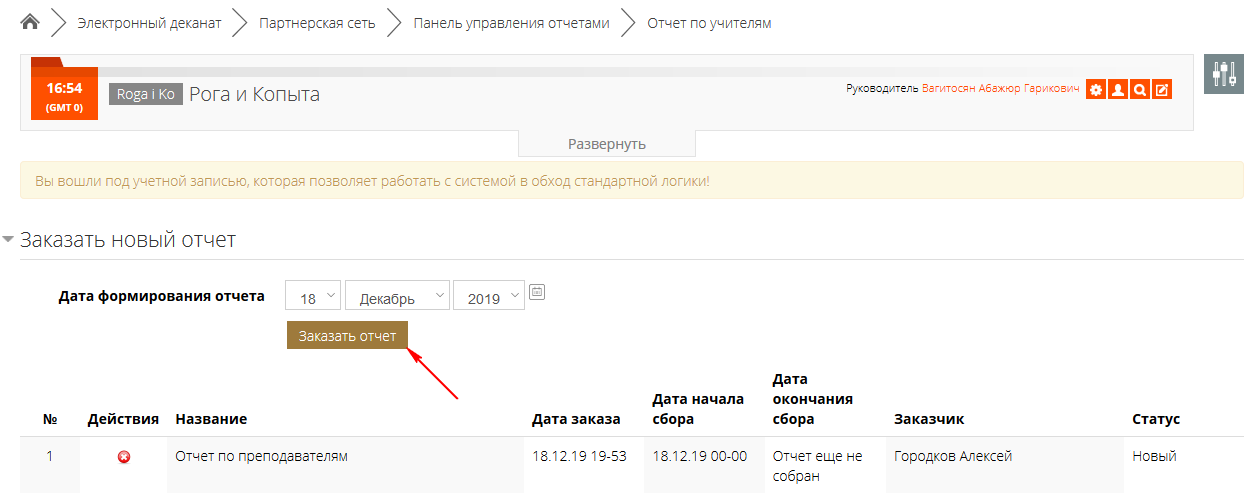Image resolution: width=1250 pixels, height=497 pixels.
Task: Go to Электронный деканат breadcrumb
Action: 149,23
